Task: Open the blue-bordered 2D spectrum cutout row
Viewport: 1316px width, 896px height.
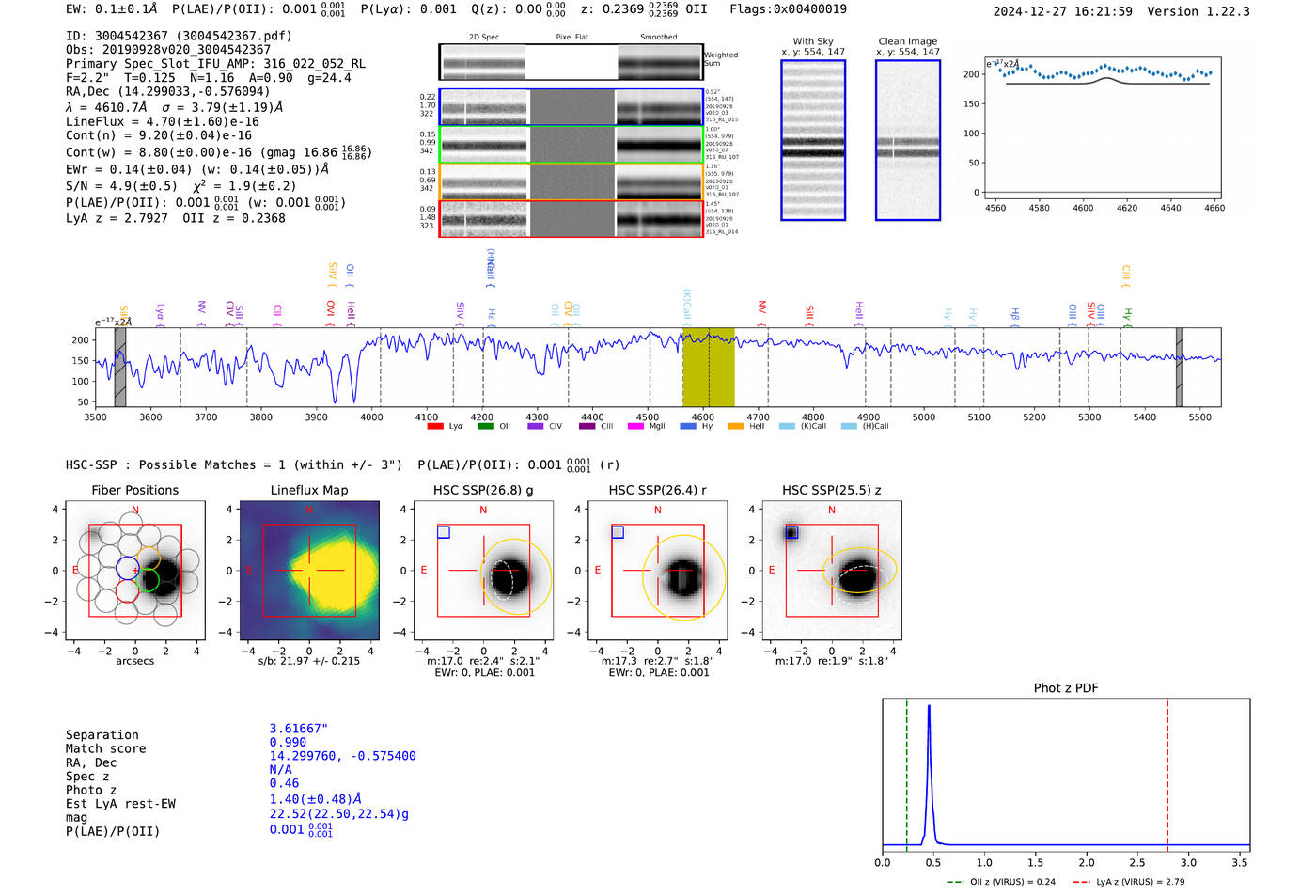Action: [572, 107]
